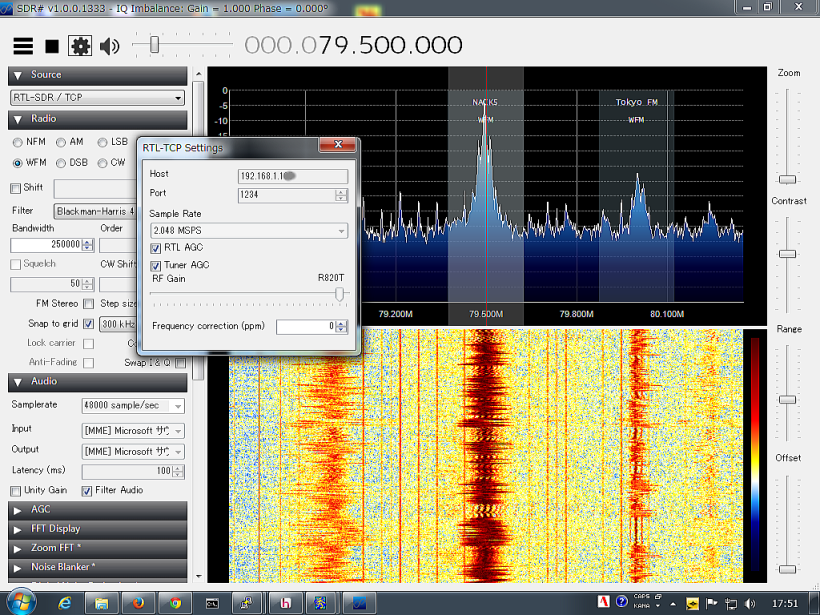Click the Port 1234 field
Screen dimensions: 820x615
293,195
